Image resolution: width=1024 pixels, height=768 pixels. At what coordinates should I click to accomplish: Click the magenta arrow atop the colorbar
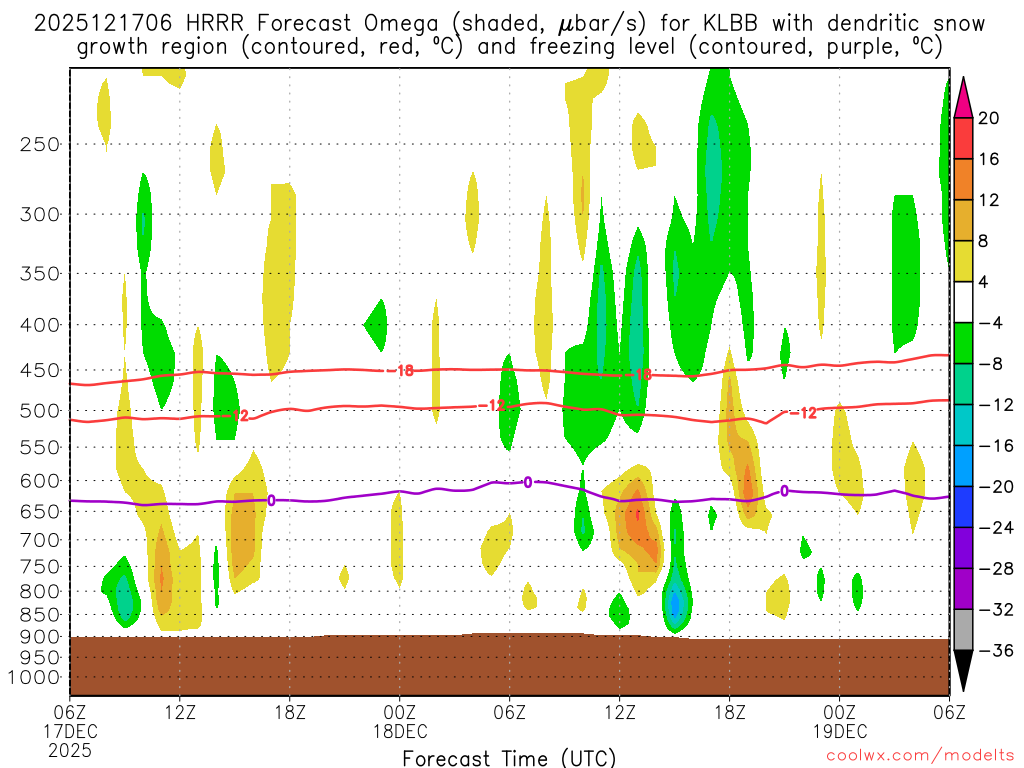point(963,97)
